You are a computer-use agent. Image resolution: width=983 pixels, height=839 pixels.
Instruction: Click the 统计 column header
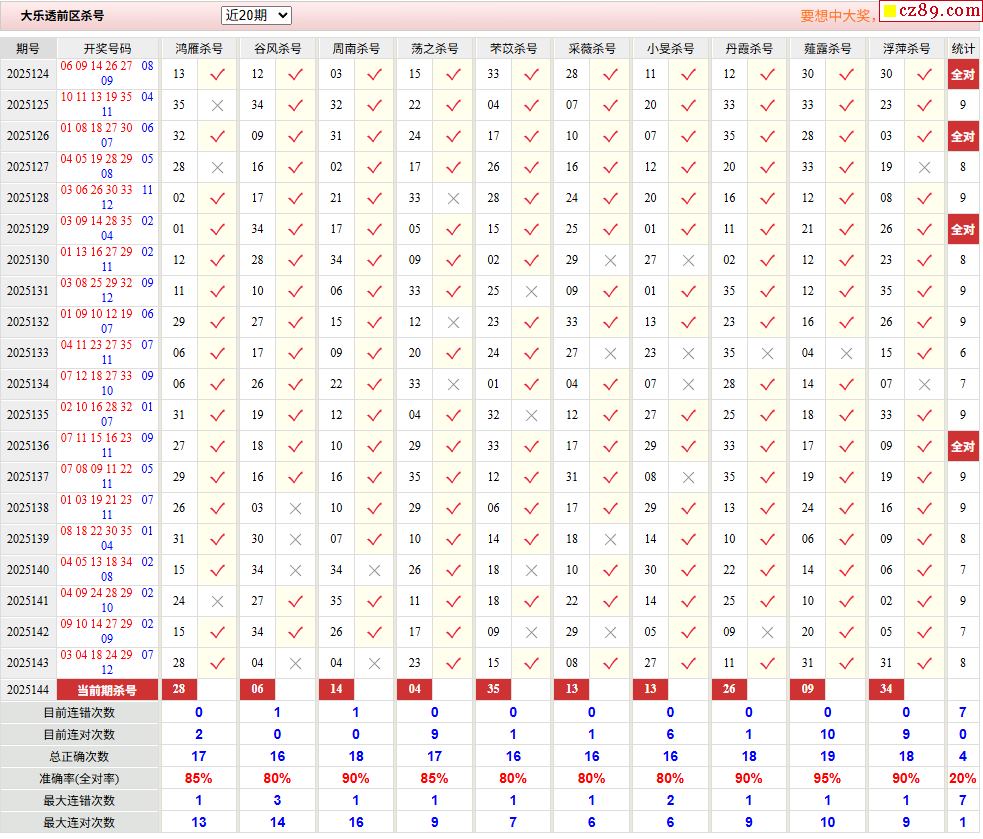[x=963, y=48]
